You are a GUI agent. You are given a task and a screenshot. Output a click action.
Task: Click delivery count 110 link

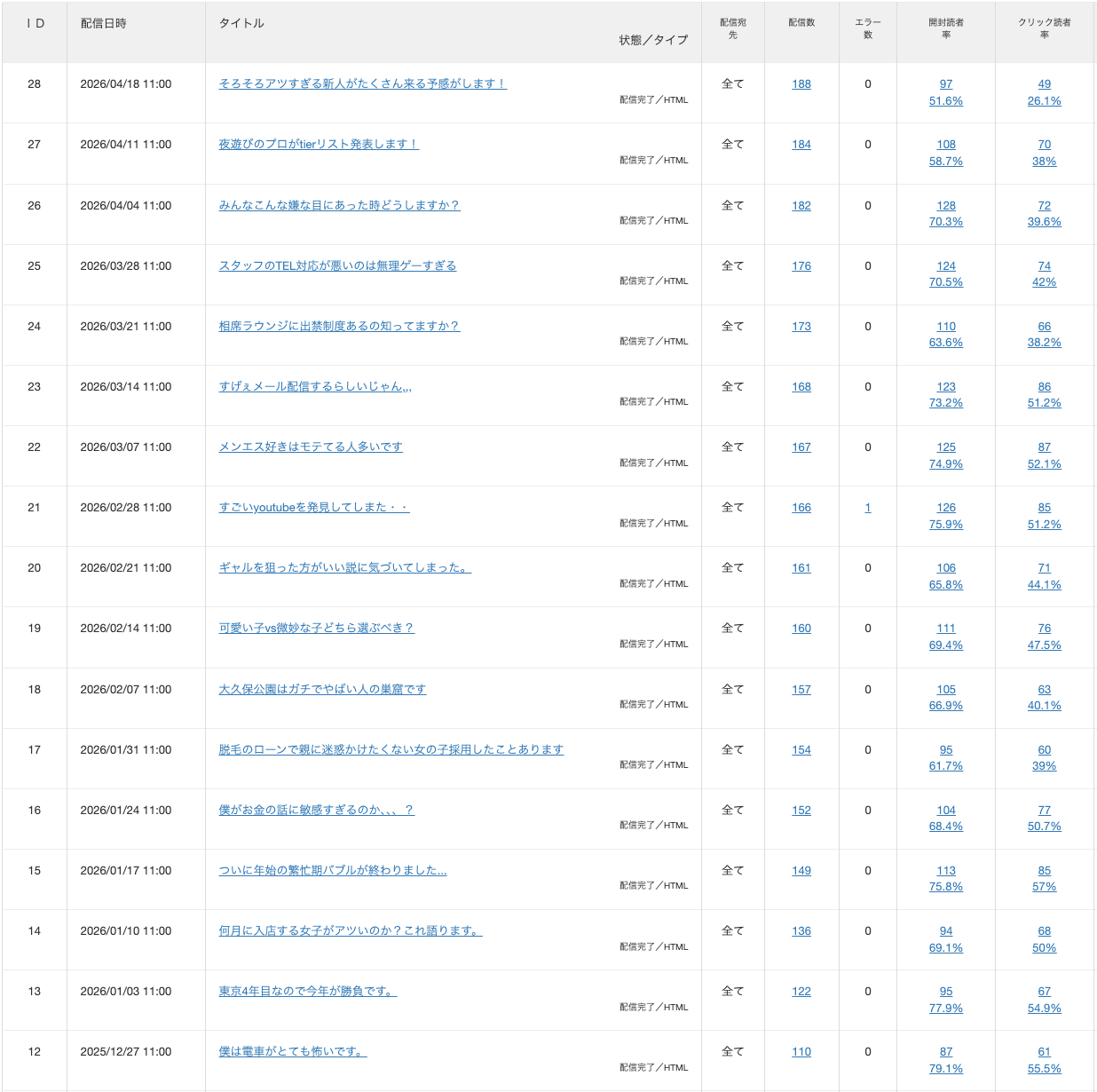801,1052
